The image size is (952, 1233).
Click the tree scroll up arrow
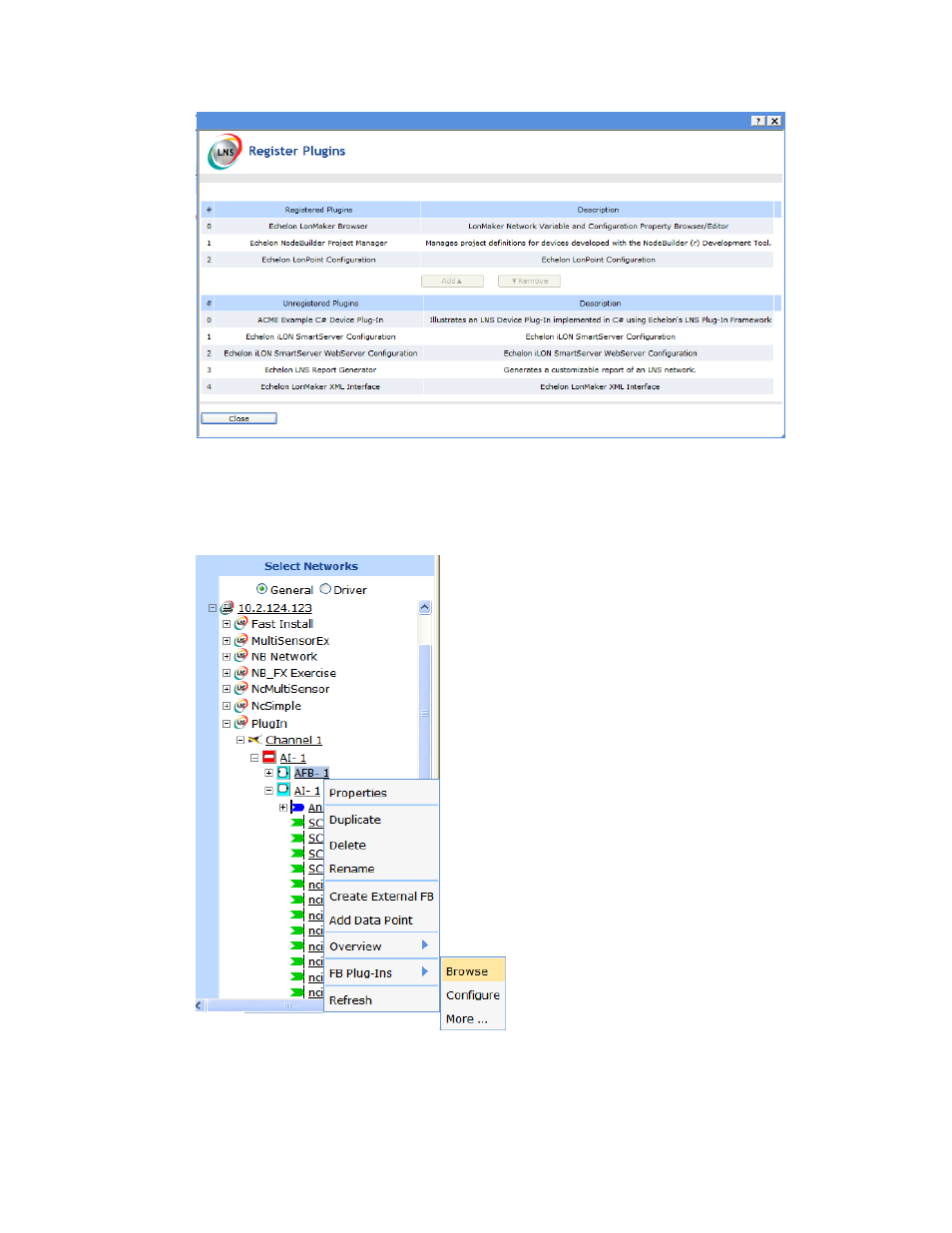pyautogui.click(x=424, y=607)
